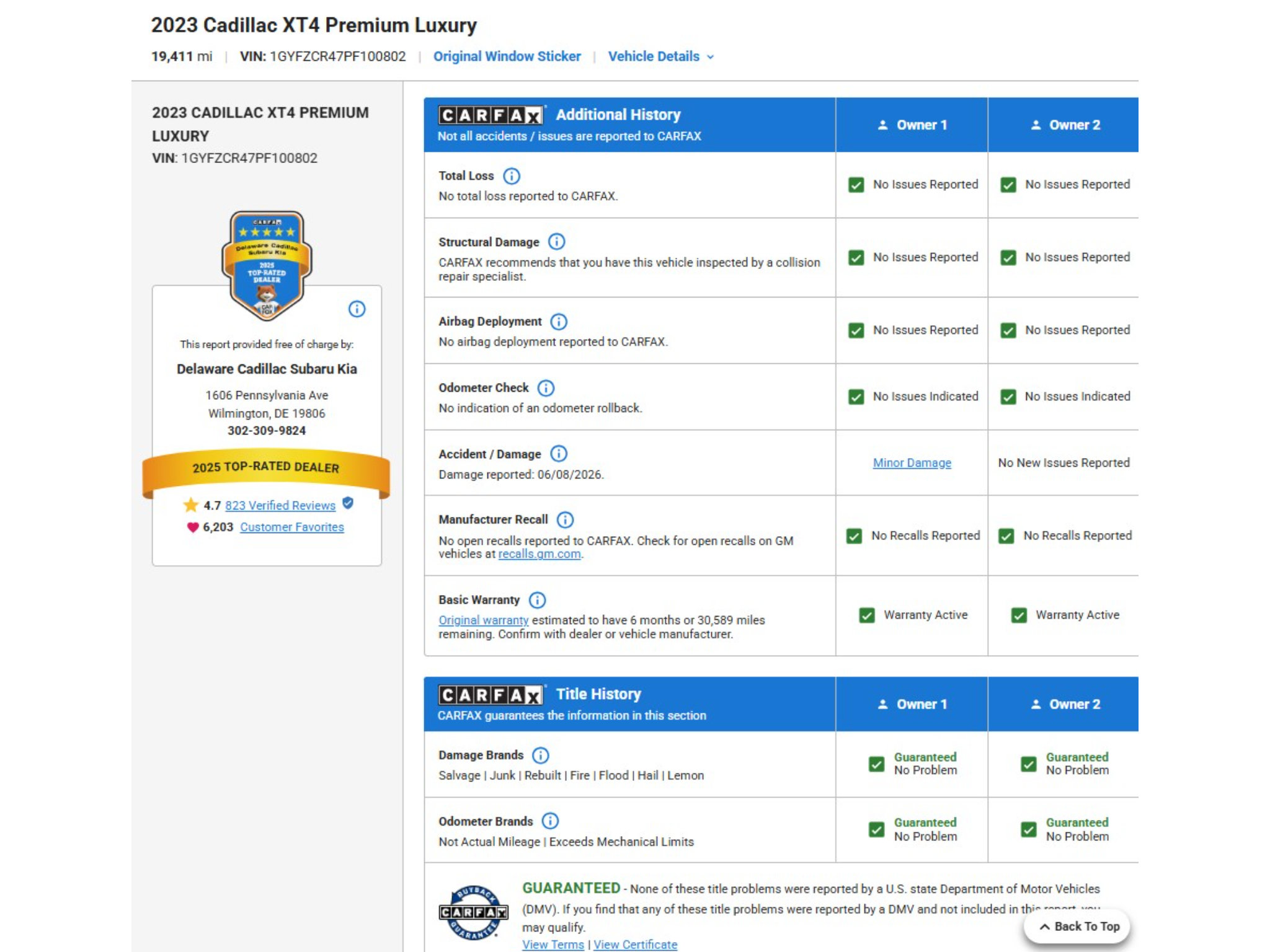Click Owner 1 person icon in Title History
The height and width of the screenshot is (952, 1270).
[882, 705]
